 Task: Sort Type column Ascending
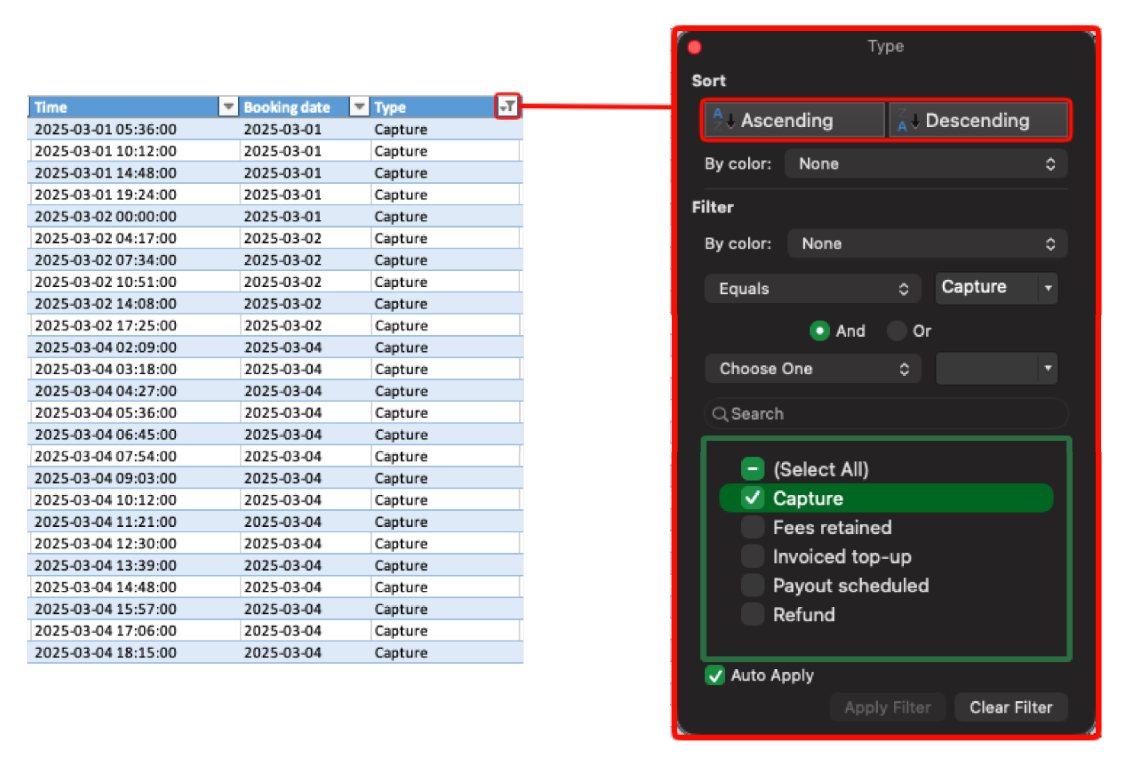point(794,120)
